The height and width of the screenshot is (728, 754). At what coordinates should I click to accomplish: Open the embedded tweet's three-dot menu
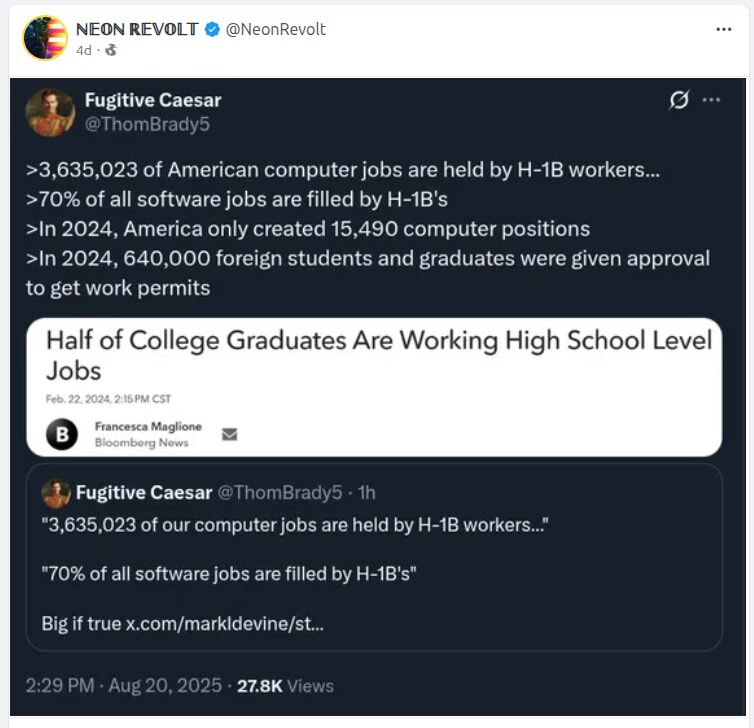[711, 100]
